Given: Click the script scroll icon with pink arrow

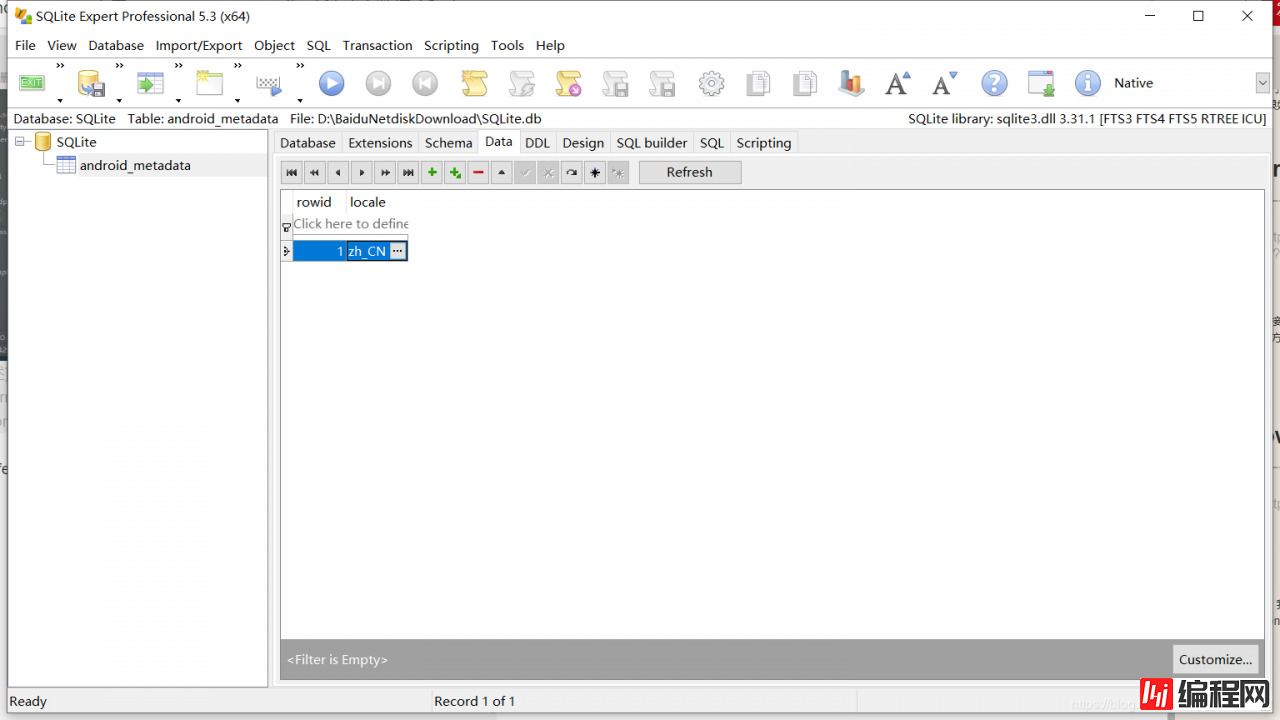Looking at the screenshot, I should click(x=568, y=83).
